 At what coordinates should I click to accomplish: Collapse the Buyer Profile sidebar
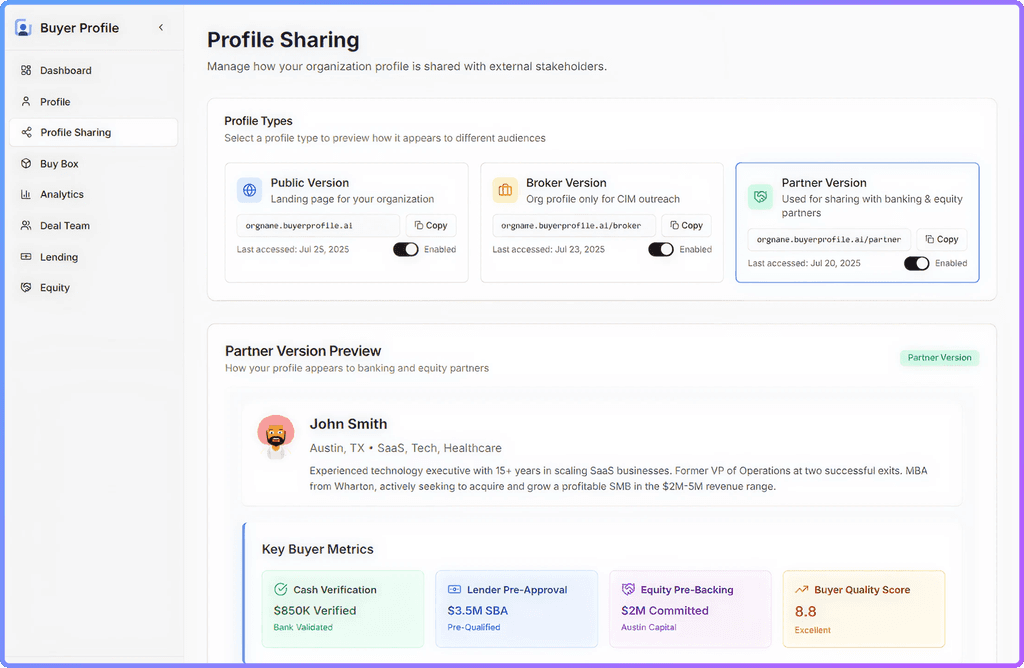pos(161,28)
